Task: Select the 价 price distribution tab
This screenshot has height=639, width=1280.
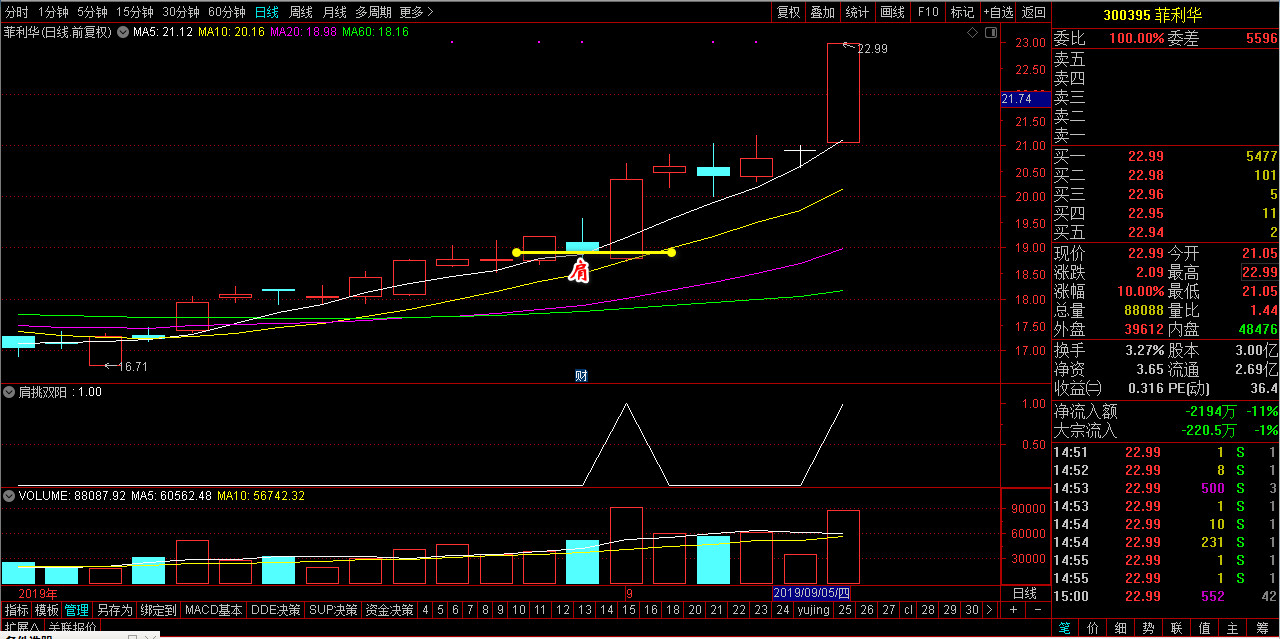Action: 1093,628
